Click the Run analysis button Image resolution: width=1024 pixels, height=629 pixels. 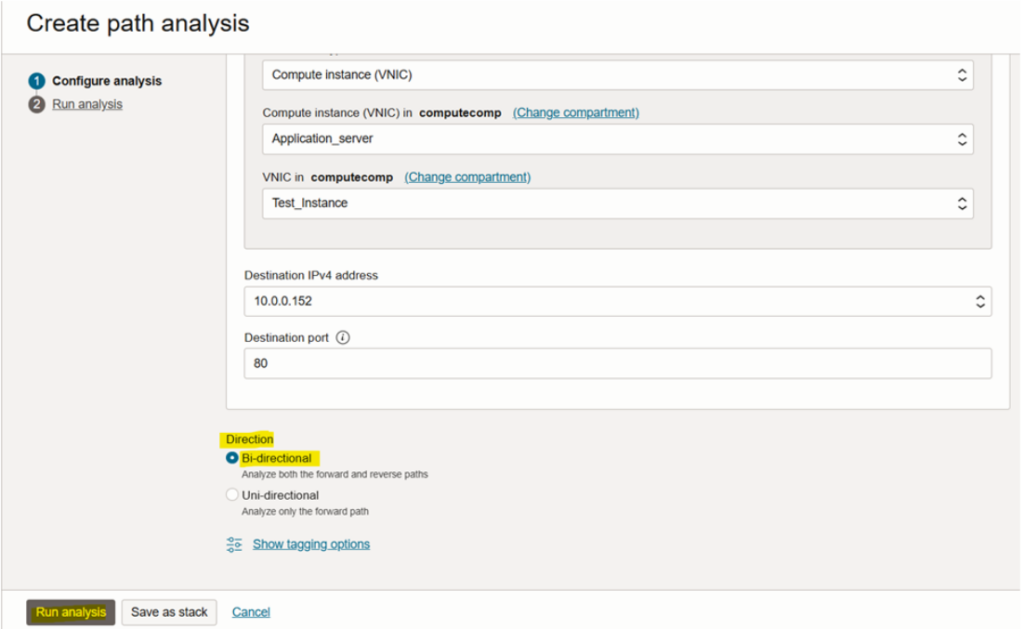[x=71, y=612]
